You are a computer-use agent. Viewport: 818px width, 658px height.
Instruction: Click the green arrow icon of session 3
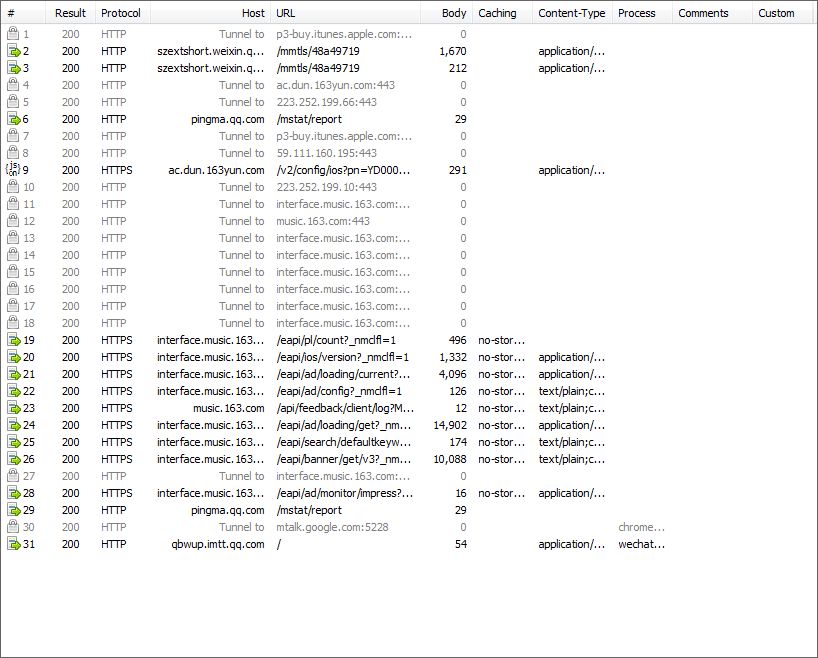pos(13,68)
